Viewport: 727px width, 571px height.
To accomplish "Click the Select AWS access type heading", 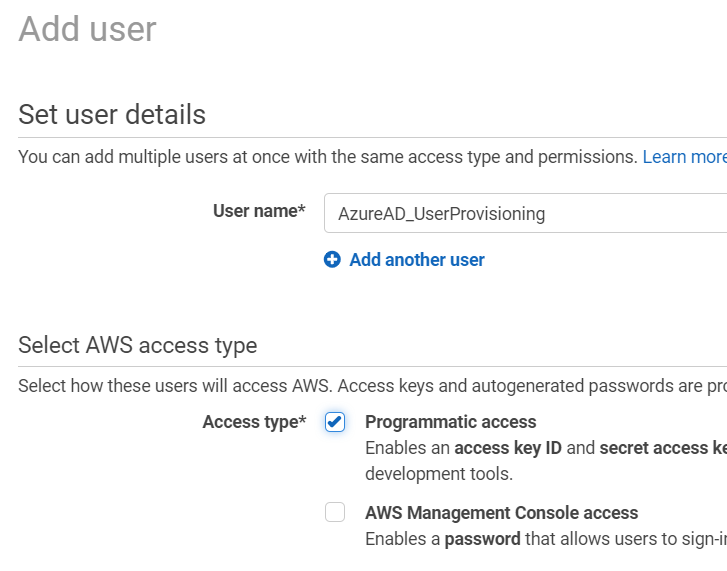I will (138, 346).
